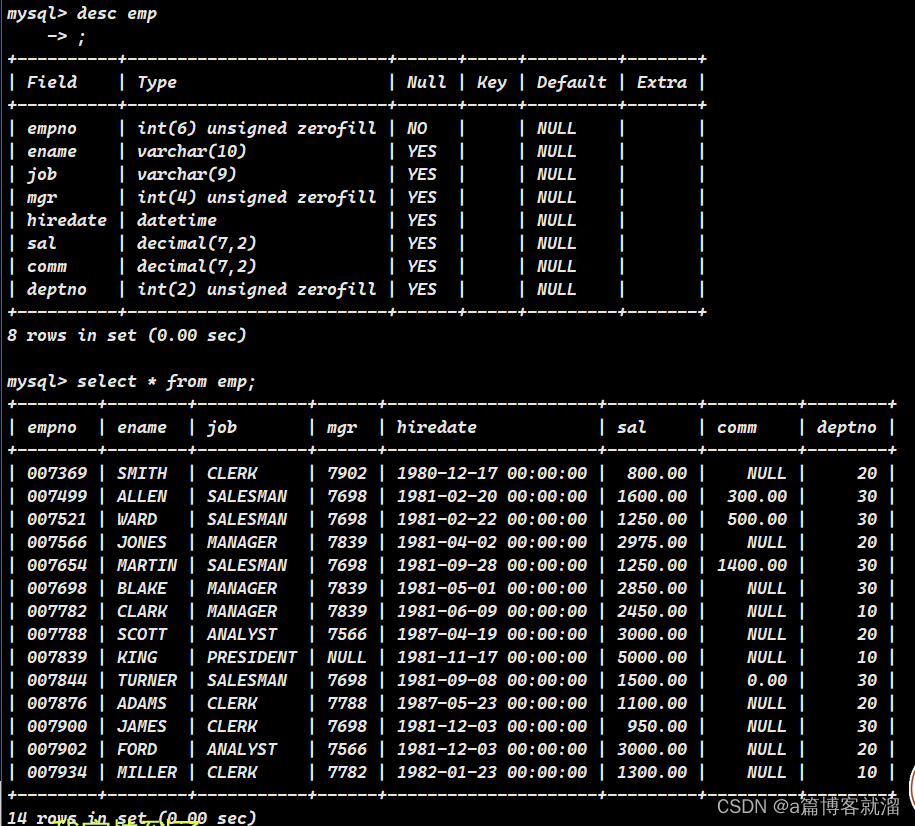Click hiredate '1980-12-17 00:00:00'
Viewport: 915px width, 826px height.
pyautogui.click(x=492, y=473)
